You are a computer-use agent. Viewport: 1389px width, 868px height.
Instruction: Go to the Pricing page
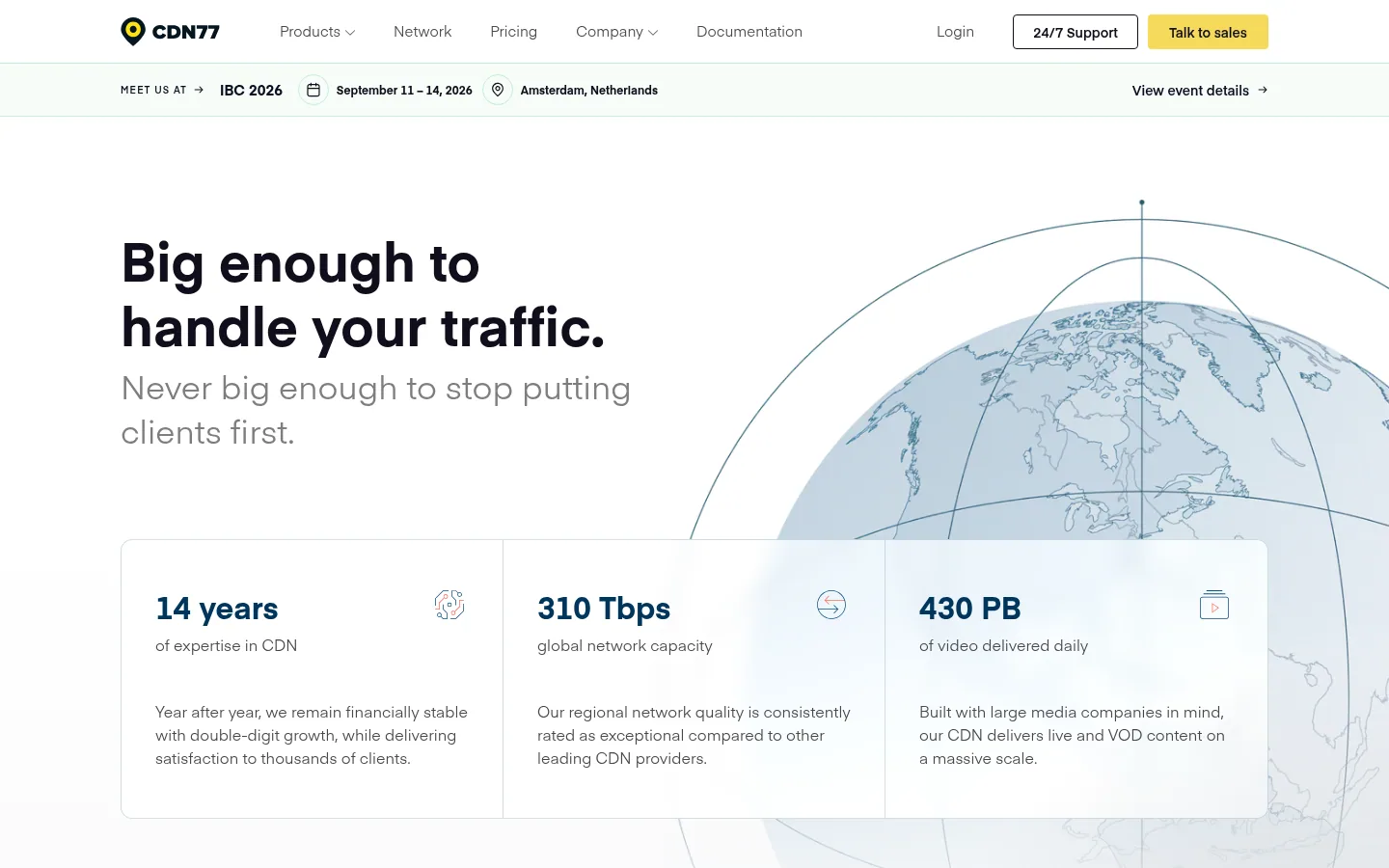pos(513,32)
